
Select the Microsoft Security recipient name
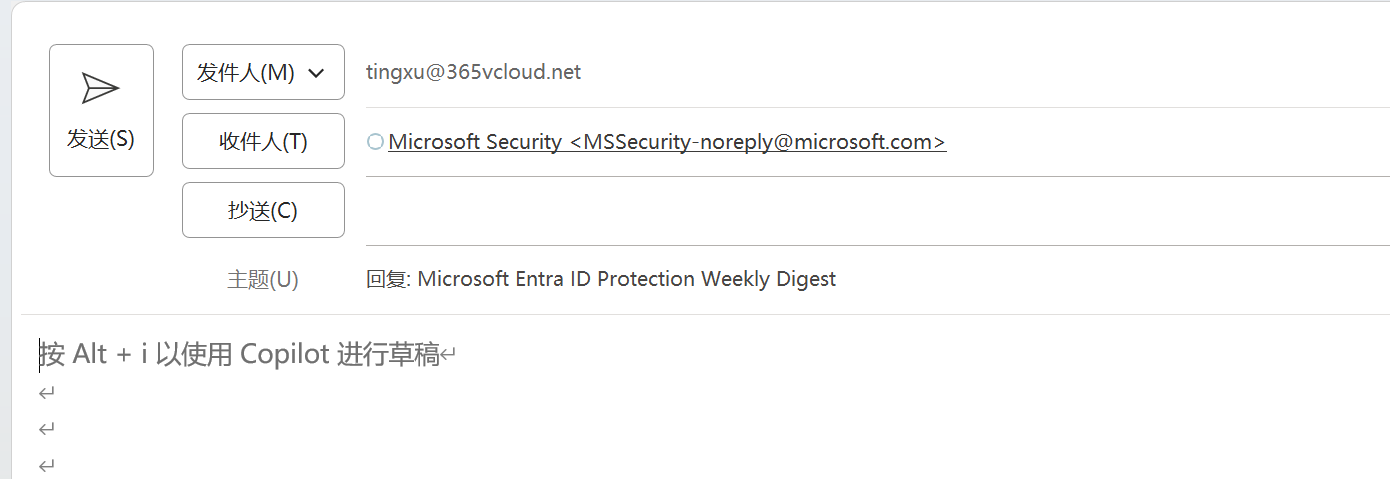point(475,142)
